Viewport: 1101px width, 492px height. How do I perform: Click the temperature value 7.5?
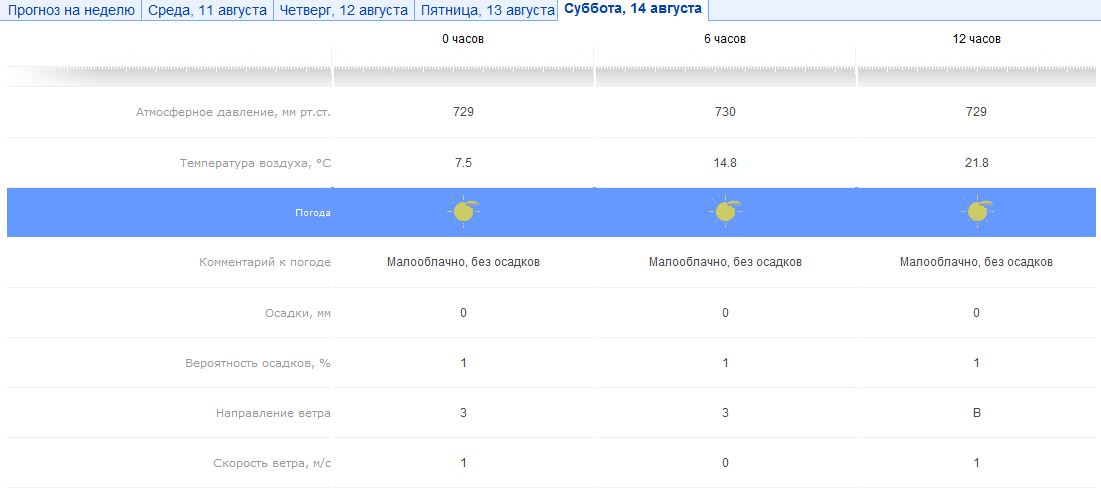pyautogui.click(x=464, y=162)
